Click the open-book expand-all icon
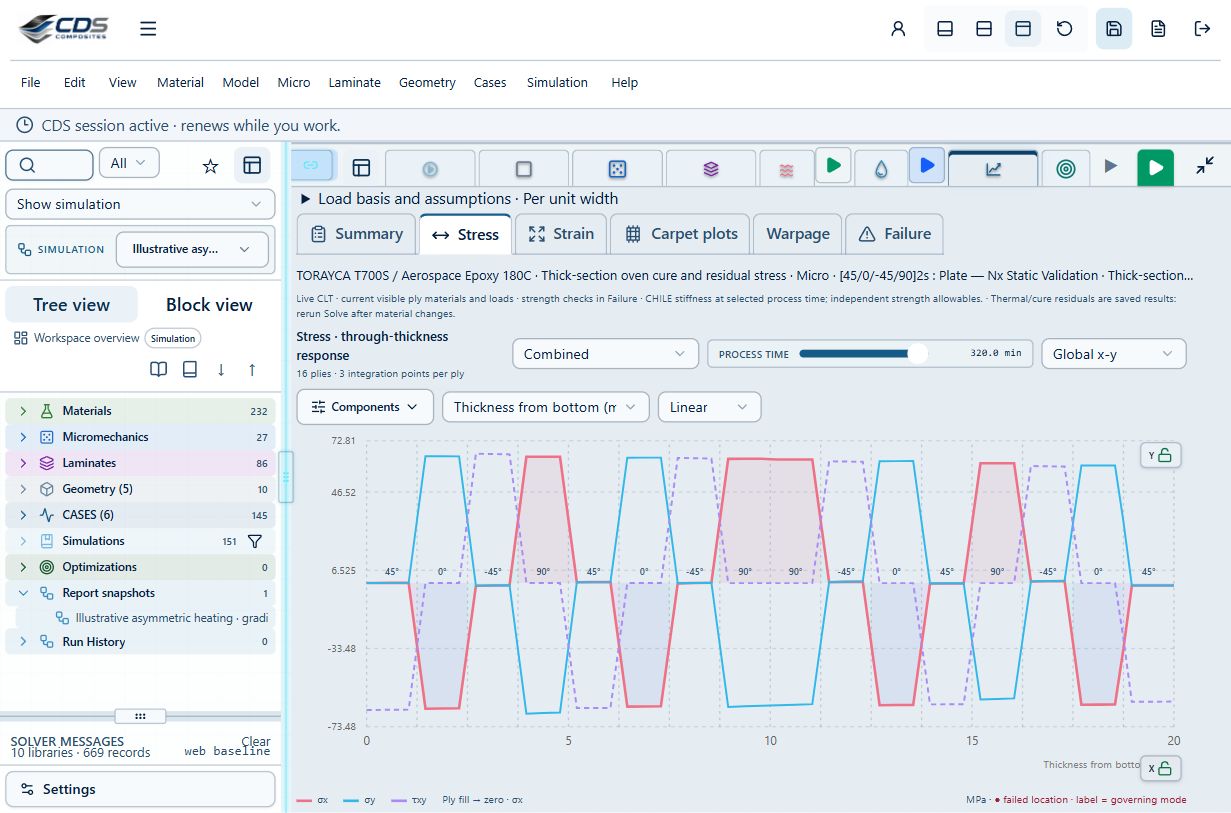This screenshot has height=813, width=1231. pos(159,370)
